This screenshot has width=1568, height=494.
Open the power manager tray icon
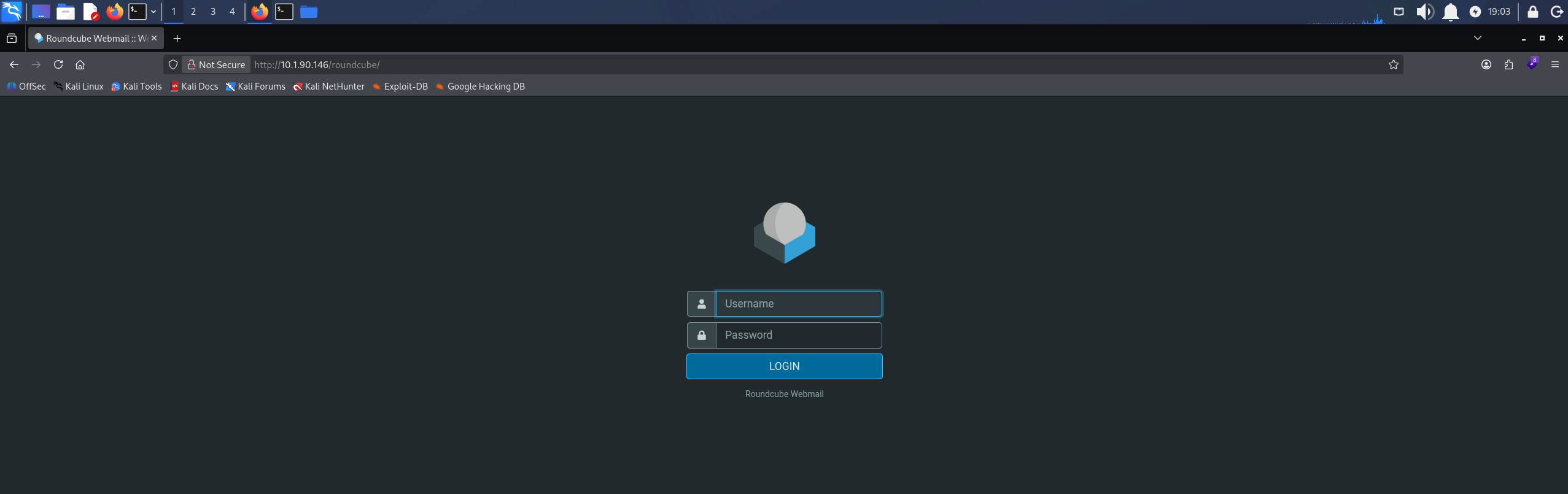click(x=1475, y=11)
